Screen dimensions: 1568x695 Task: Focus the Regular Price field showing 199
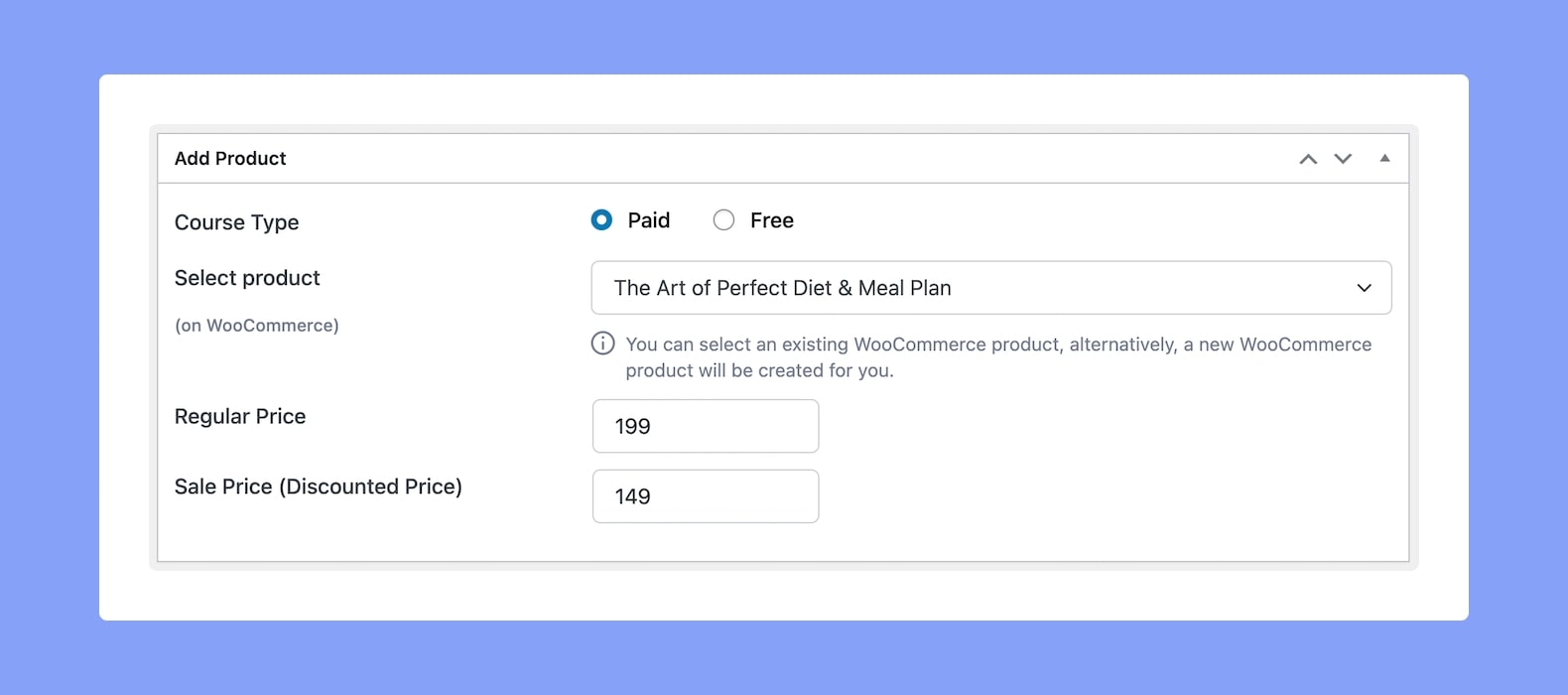(706, 426)
